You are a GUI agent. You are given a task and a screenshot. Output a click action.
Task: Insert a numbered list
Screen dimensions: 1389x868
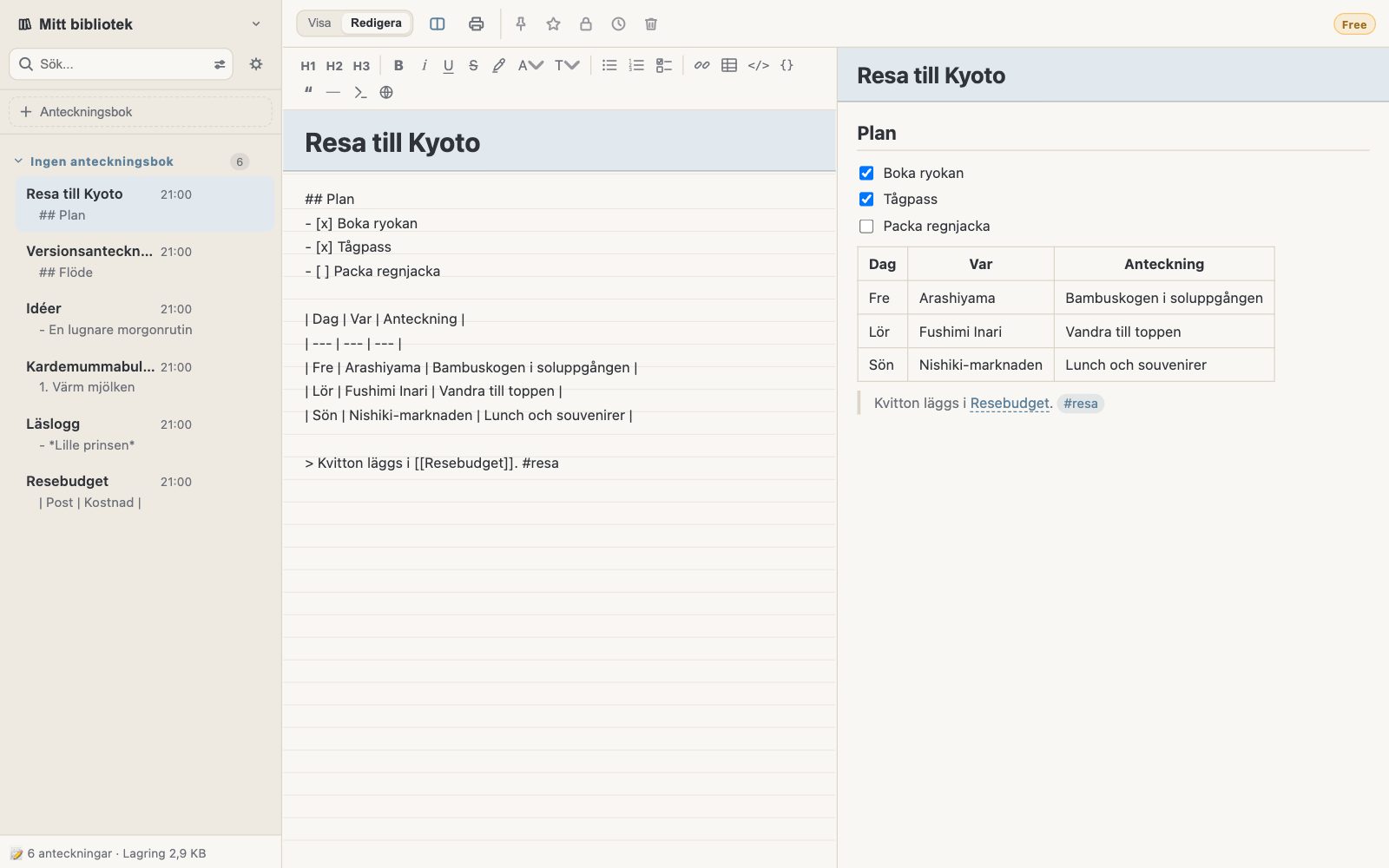pyautogui.click(x=636, y=65)
